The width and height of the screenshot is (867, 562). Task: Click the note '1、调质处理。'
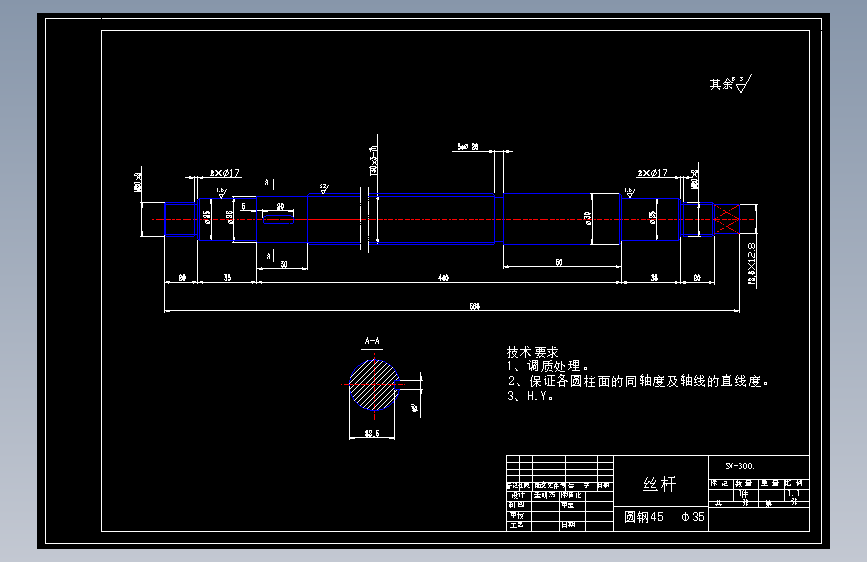(x=548, y=366)
